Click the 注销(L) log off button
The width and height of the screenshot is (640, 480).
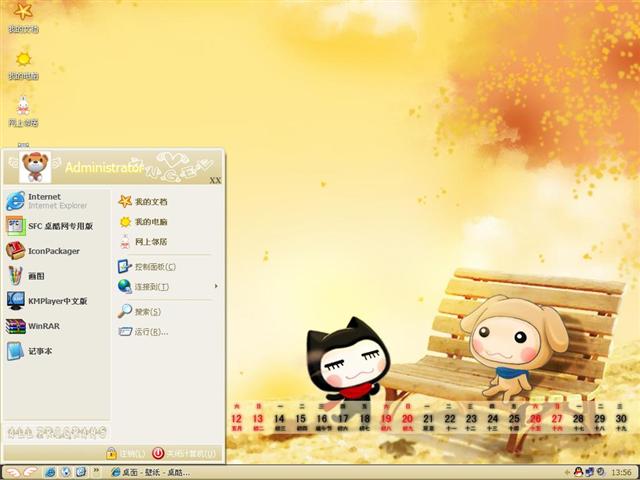125,453
